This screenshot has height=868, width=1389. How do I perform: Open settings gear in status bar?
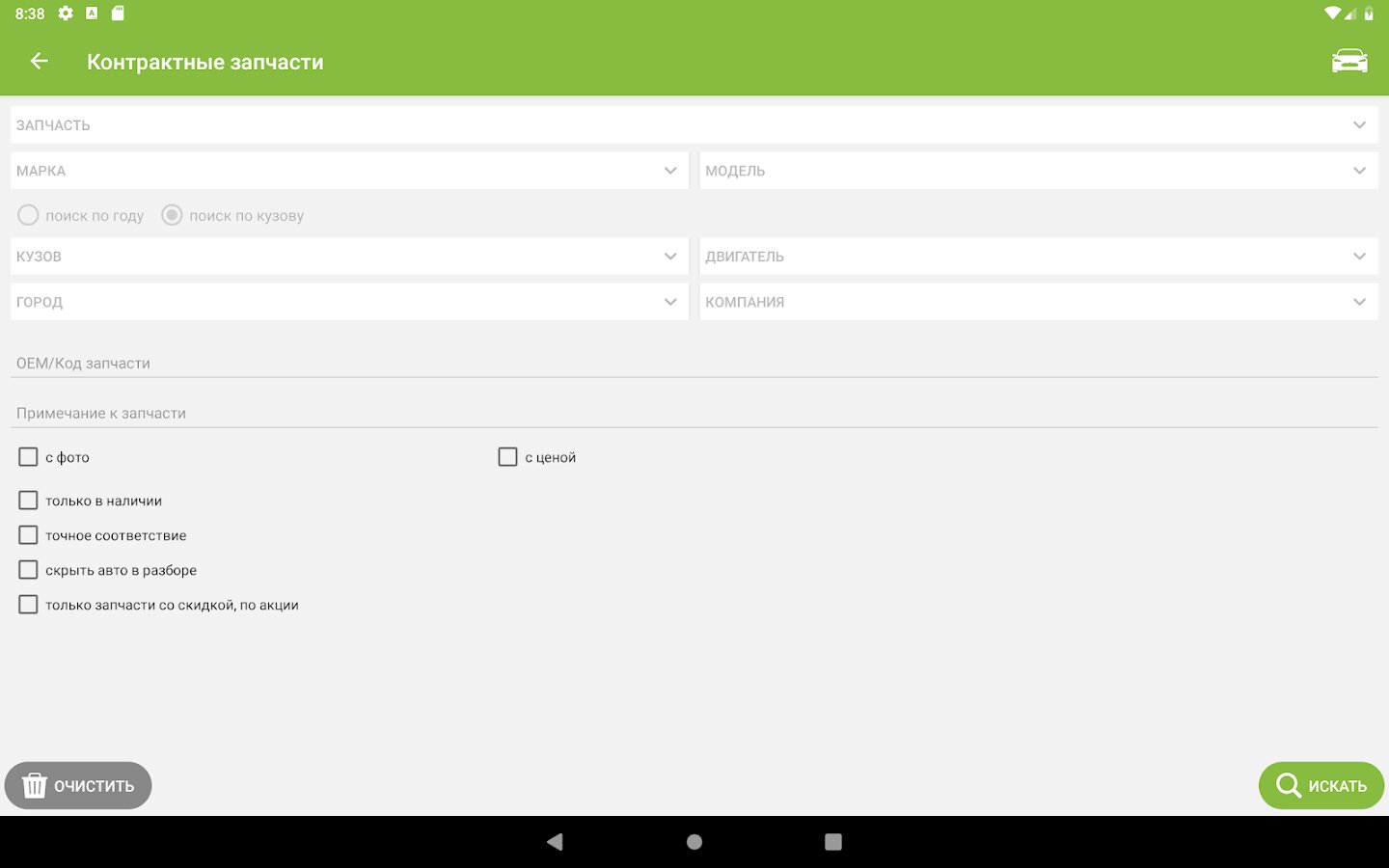pyautogui.click(x=66, y=14)
